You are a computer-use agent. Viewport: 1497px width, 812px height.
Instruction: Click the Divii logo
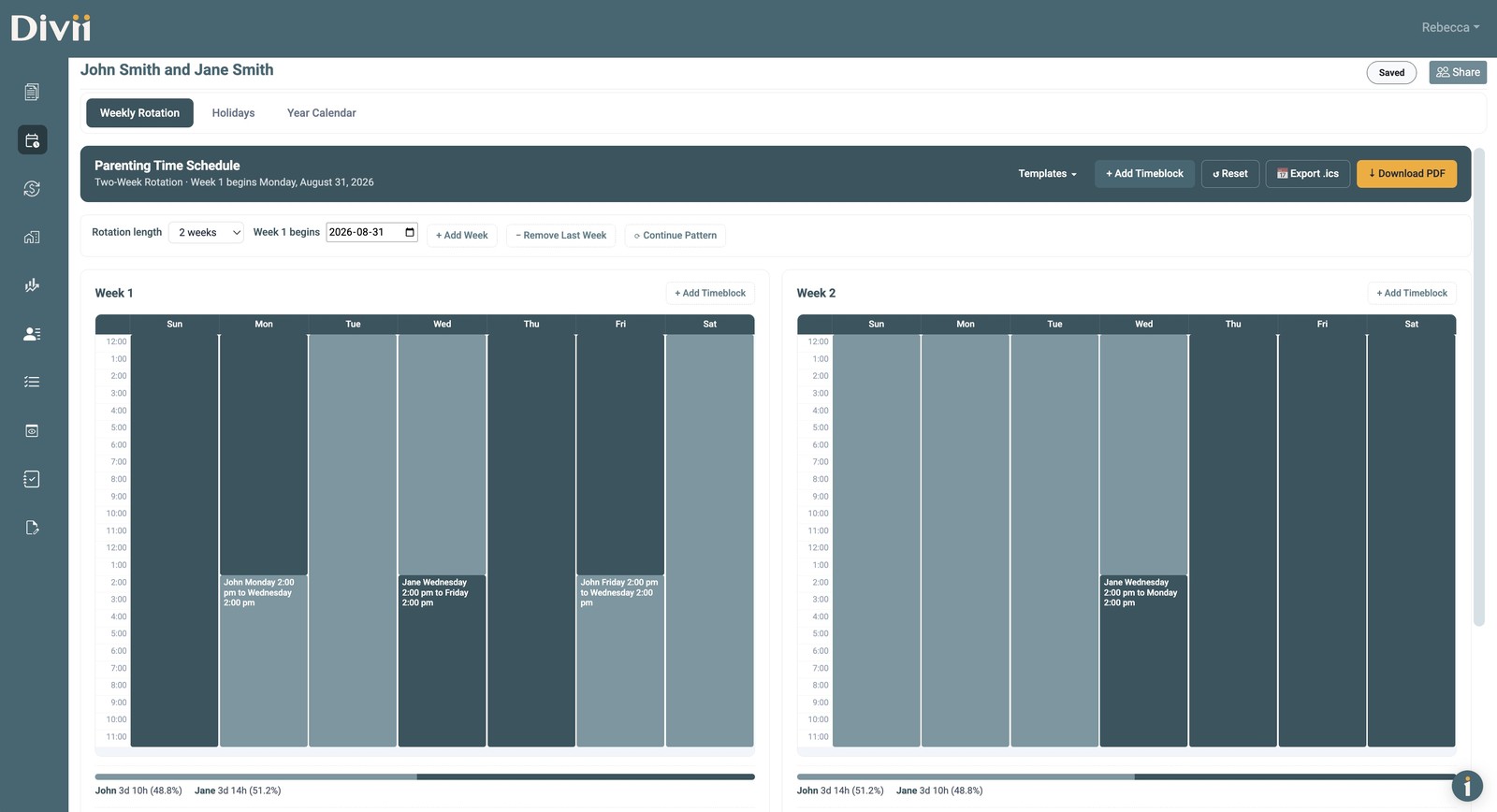coord(51,28)
